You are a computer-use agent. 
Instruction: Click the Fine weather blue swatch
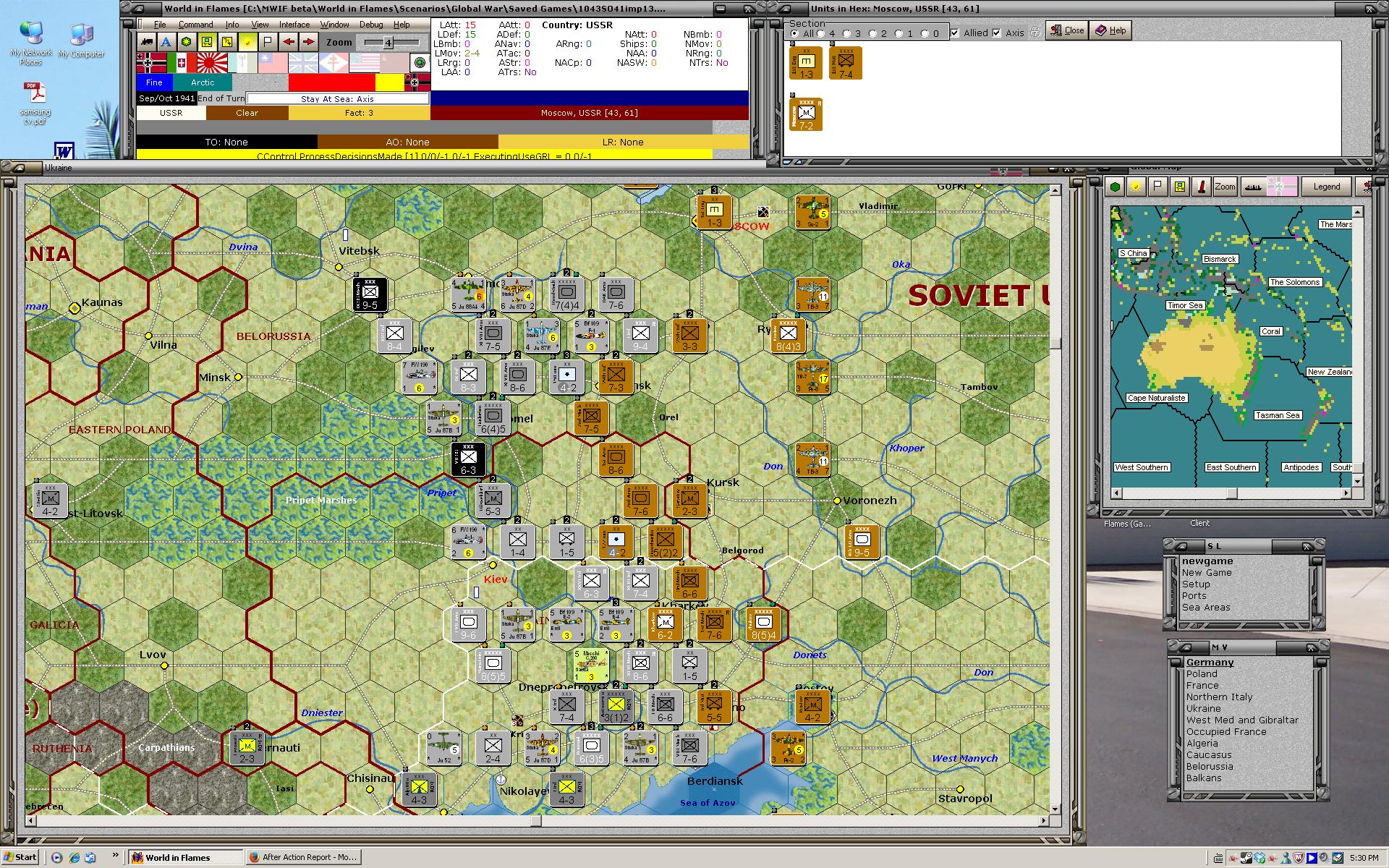click(154, 82)
